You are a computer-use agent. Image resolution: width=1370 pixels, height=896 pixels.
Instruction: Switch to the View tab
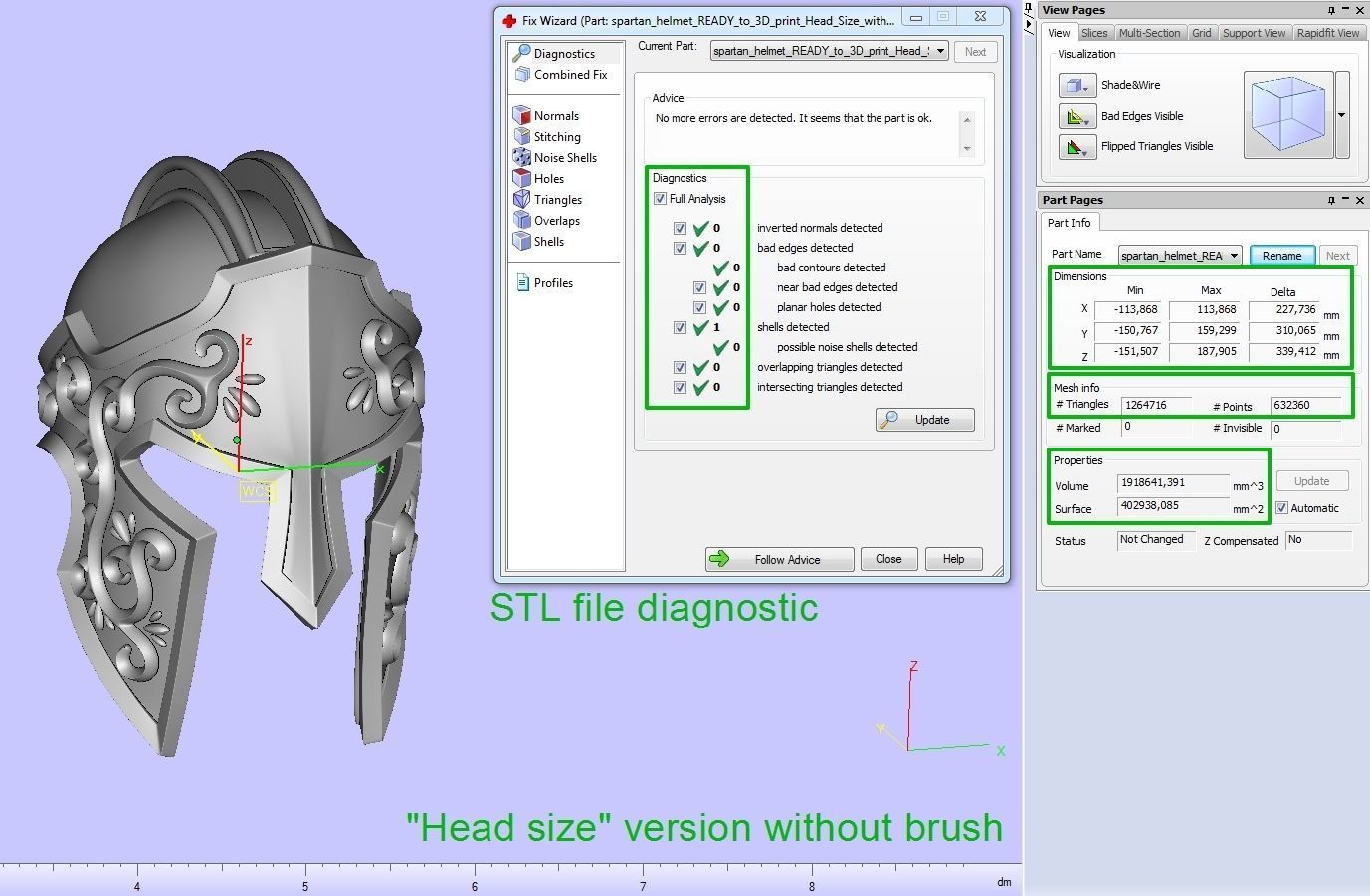pos(1059,33)
